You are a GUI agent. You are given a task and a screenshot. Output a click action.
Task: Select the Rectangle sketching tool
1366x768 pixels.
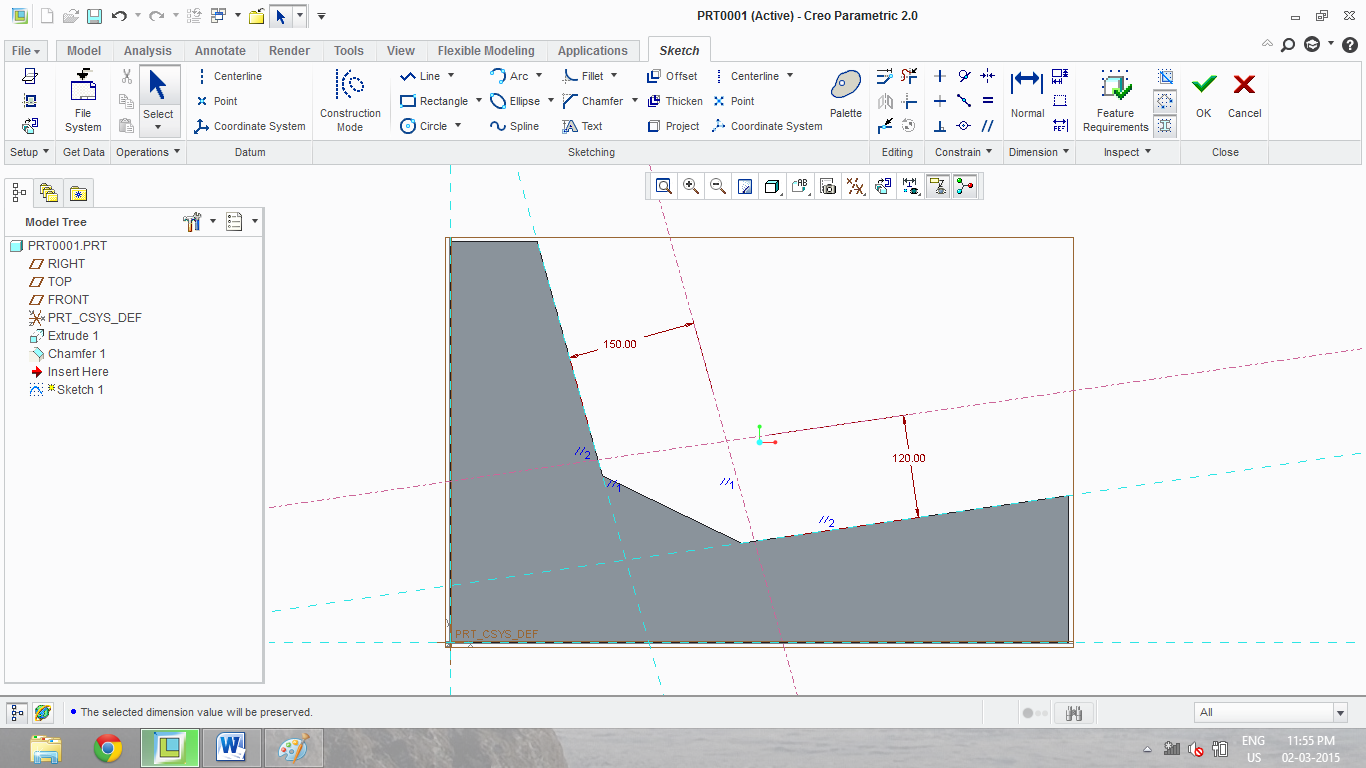tap(434, 100)
